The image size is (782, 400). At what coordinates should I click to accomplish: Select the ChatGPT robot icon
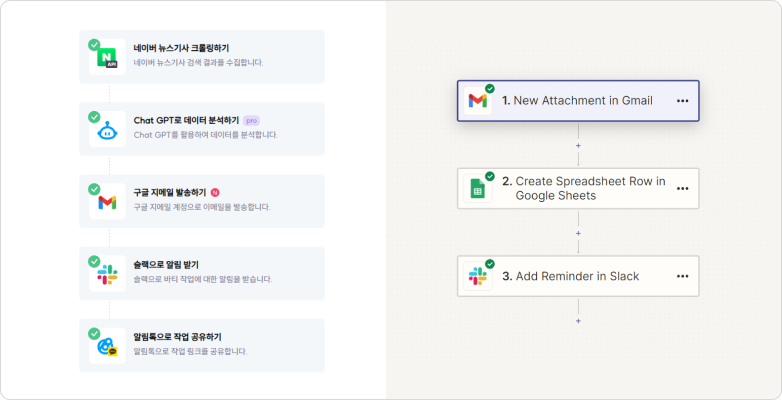[107, 130]
